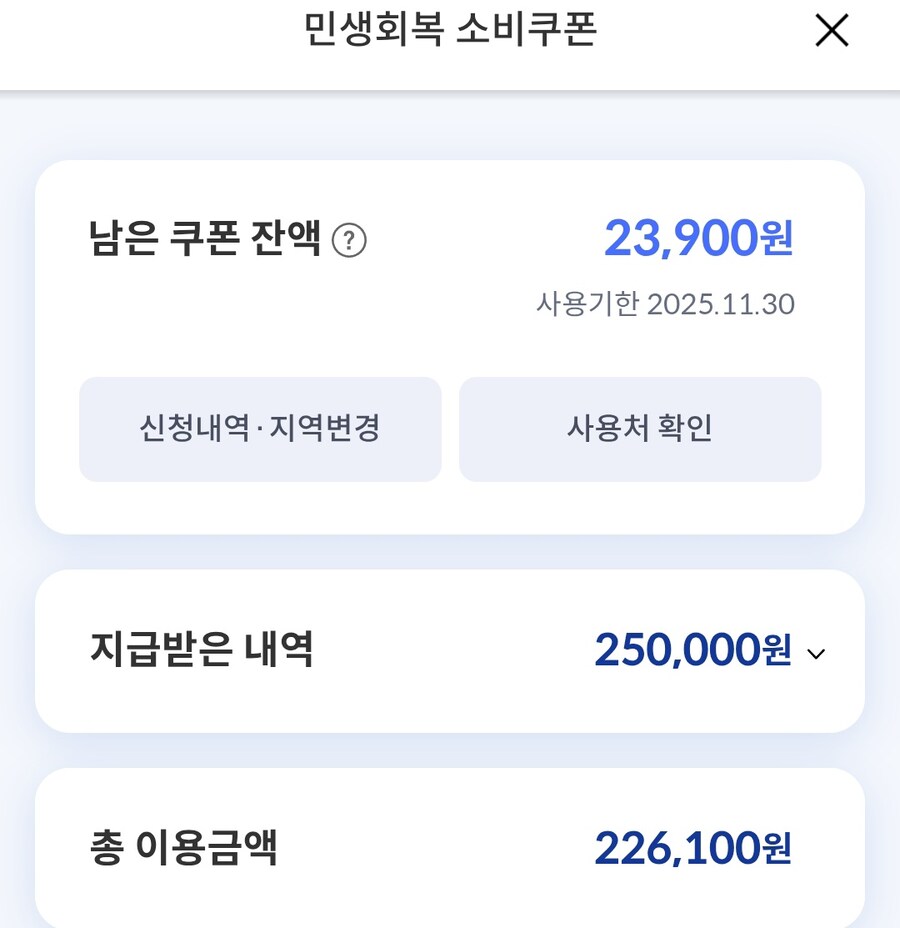Close the 민생회복 소비쿠폰 screen

click(831, 31)
